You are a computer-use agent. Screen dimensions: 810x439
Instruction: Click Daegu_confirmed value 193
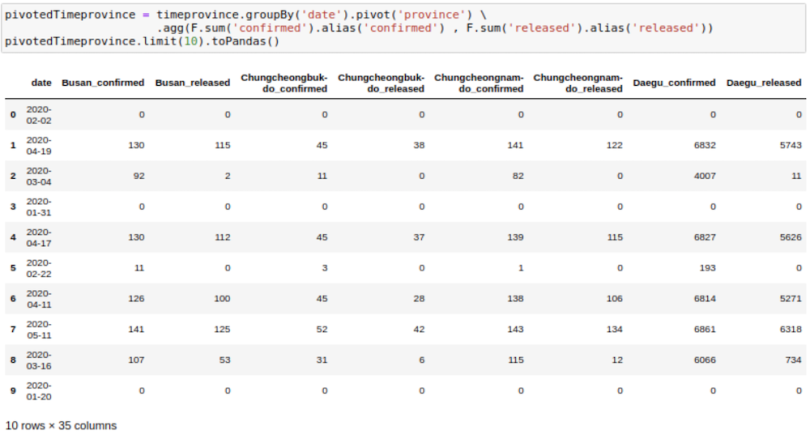[707, 268]
